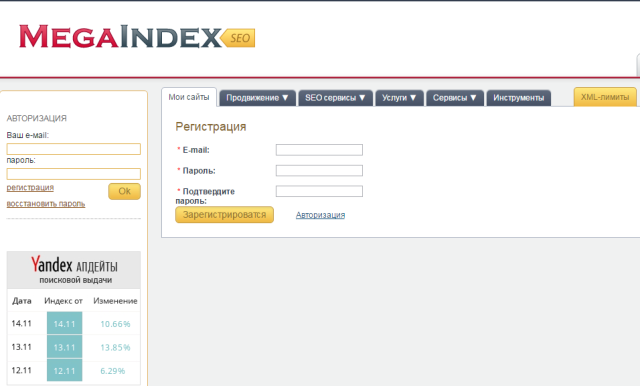Click the Индекс от column header
Screen dimensions: 640x386
63,301
